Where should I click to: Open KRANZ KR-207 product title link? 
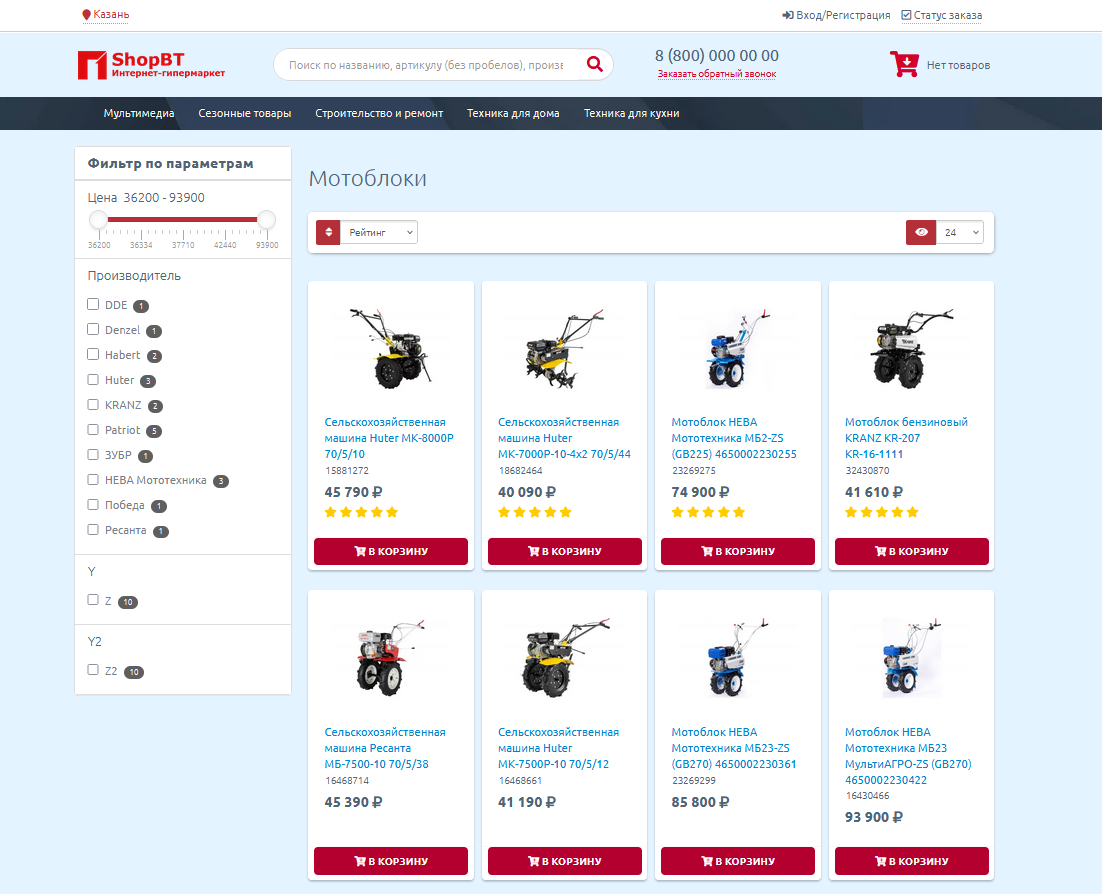pos(906,438)
